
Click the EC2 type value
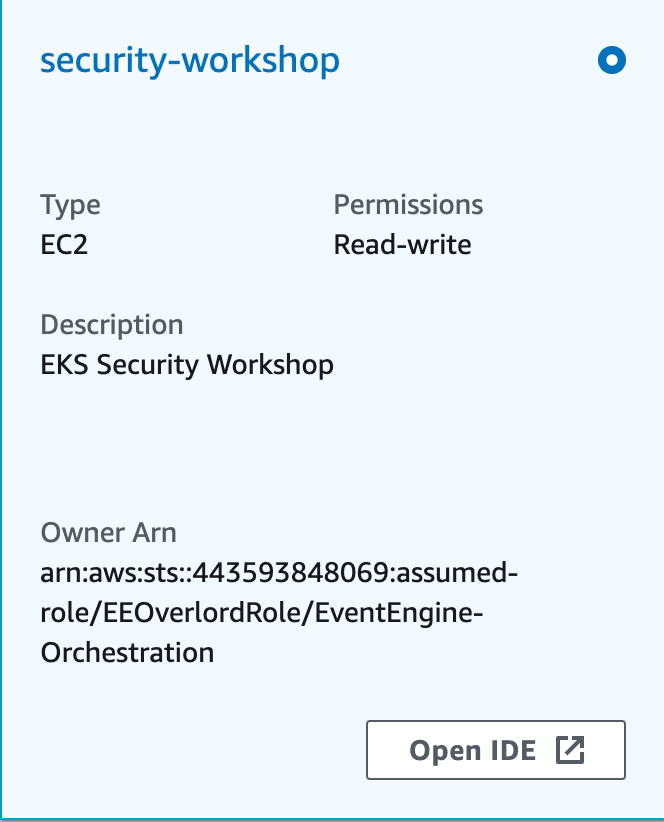tap(64, 245)
